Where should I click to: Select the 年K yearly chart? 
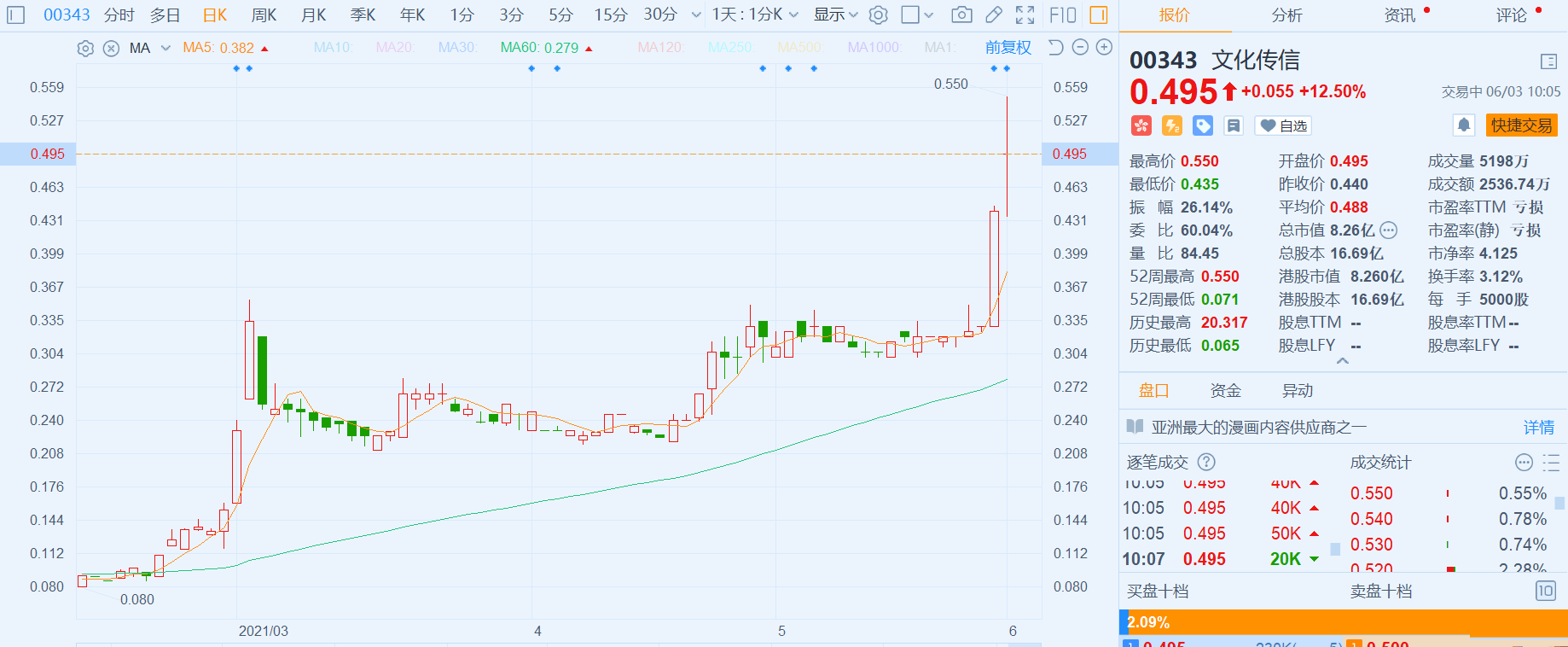413,15
